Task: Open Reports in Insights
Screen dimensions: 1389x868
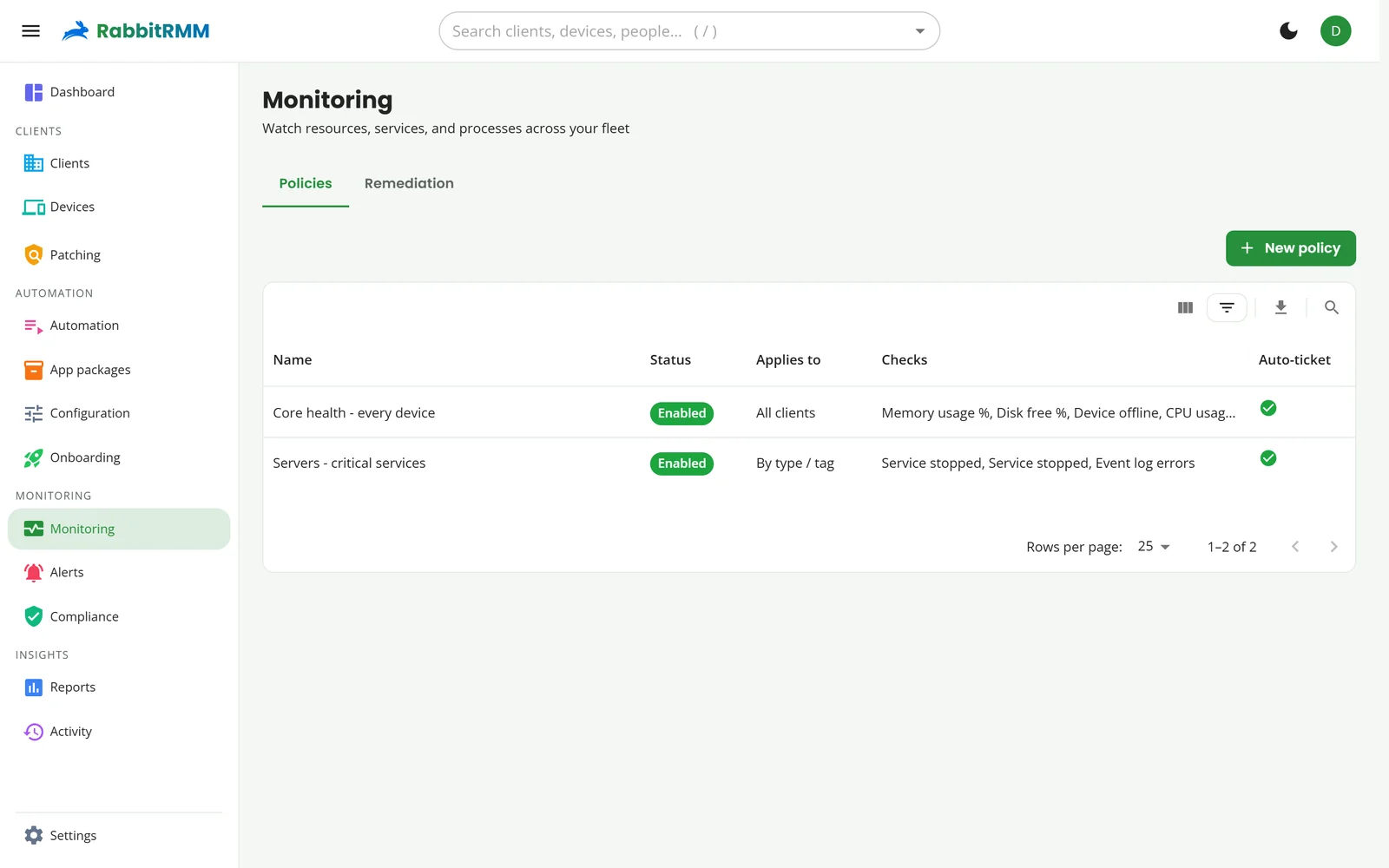Action: click(119, 687)
